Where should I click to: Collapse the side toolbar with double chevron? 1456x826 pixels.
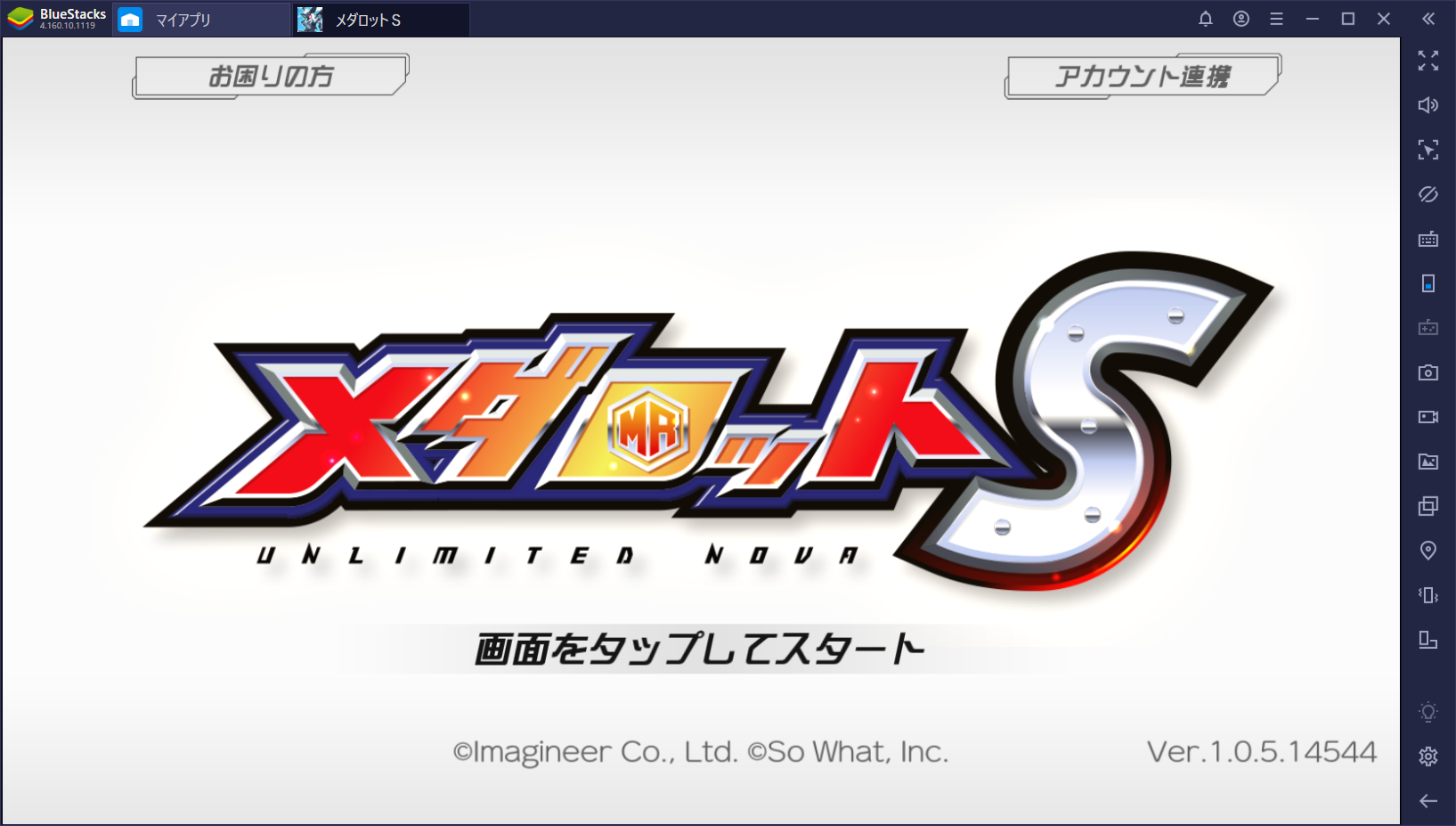point(1428,19)
